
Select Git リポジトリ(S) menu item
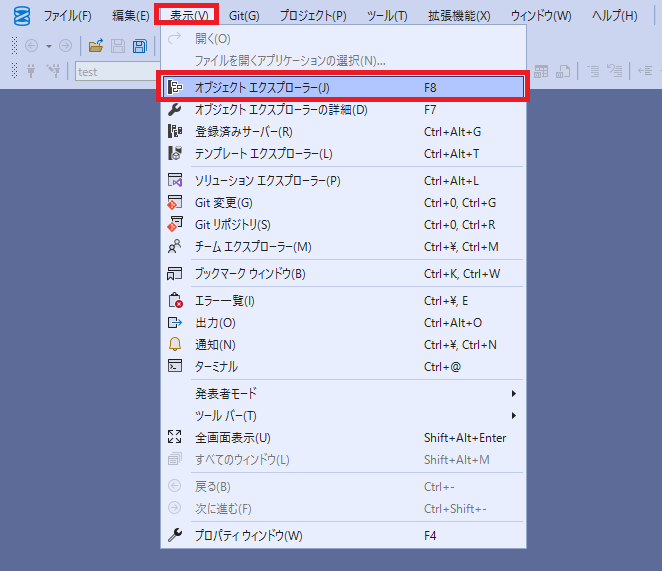pos(343,225)
